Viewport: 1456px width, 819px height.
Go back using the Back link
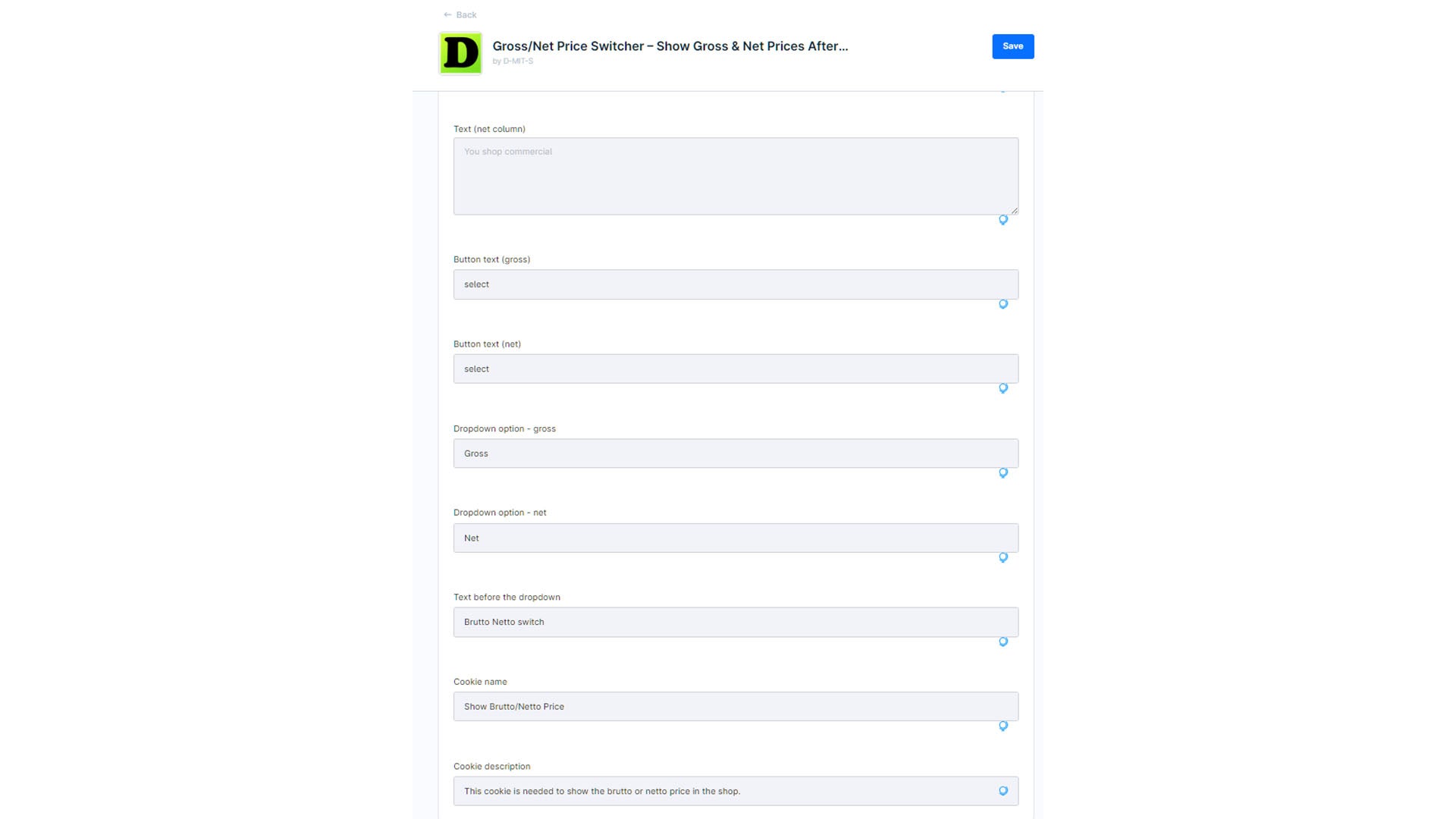point(460,14)
